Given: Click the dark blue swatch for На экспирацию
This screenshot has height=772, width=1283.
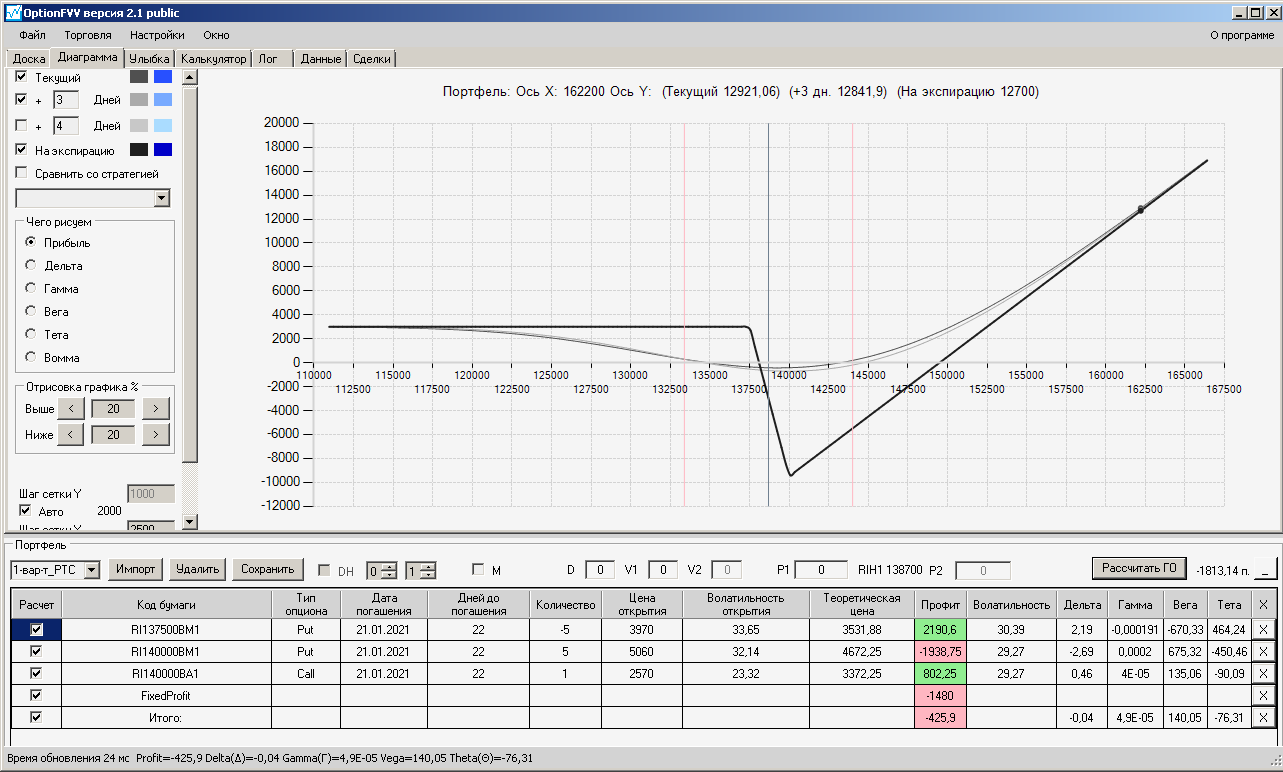Looking at the screenshot, I should (163, 150).
